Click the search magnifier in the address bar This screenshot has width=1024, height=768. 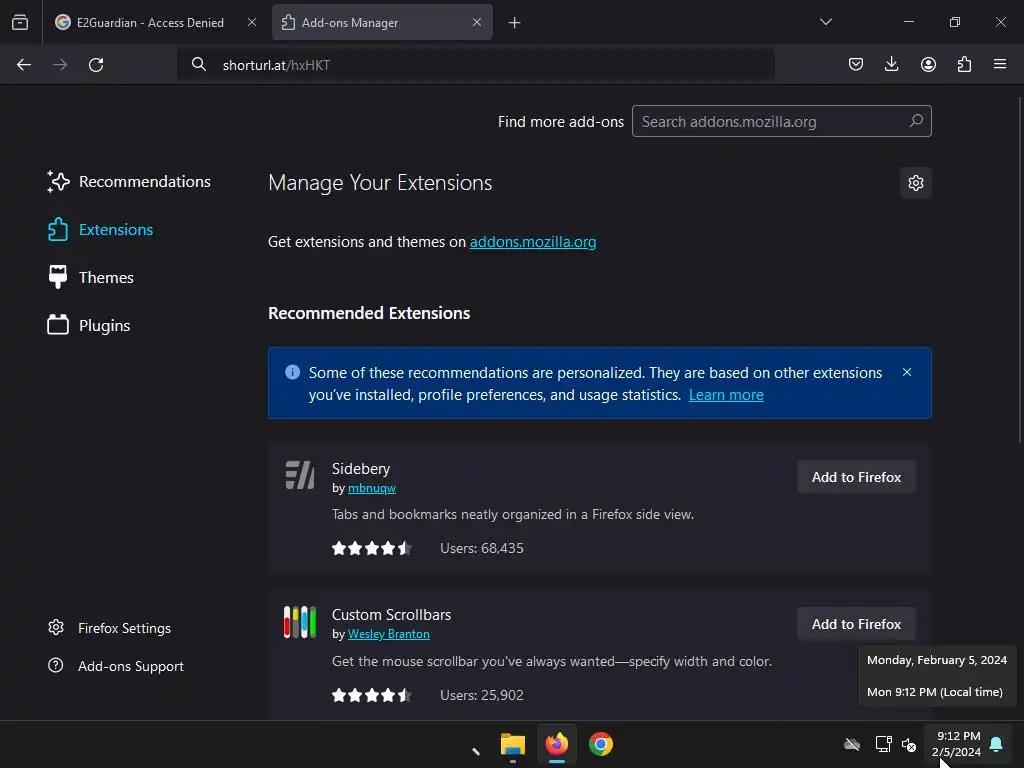coord(199,64)
